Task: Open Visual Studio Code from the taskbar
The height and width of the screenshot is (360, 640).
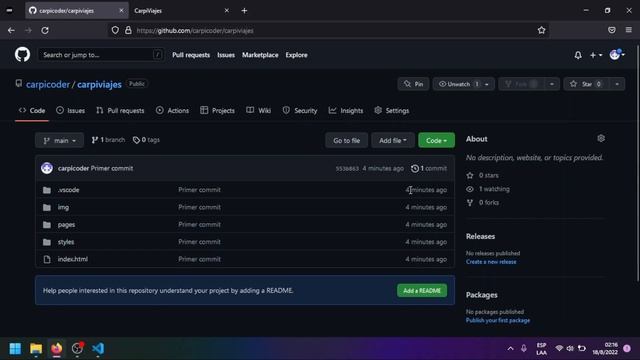Action: [x=98, y=349]
